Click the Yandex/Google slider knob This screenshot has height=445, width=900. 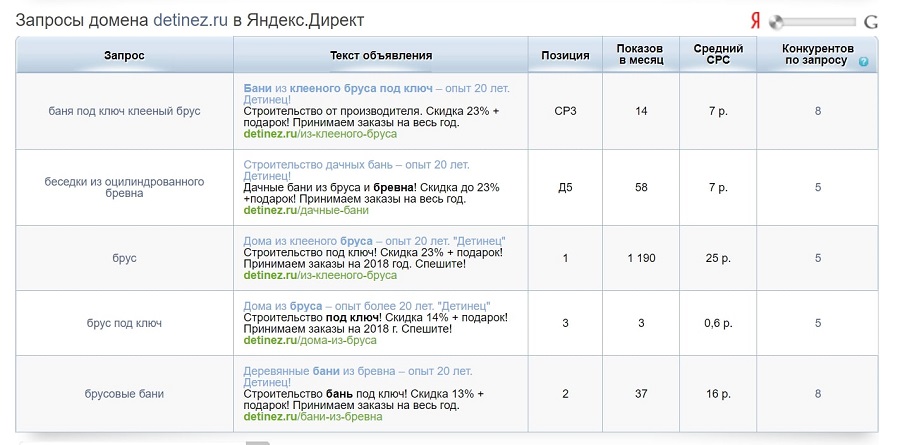[776, 22]
